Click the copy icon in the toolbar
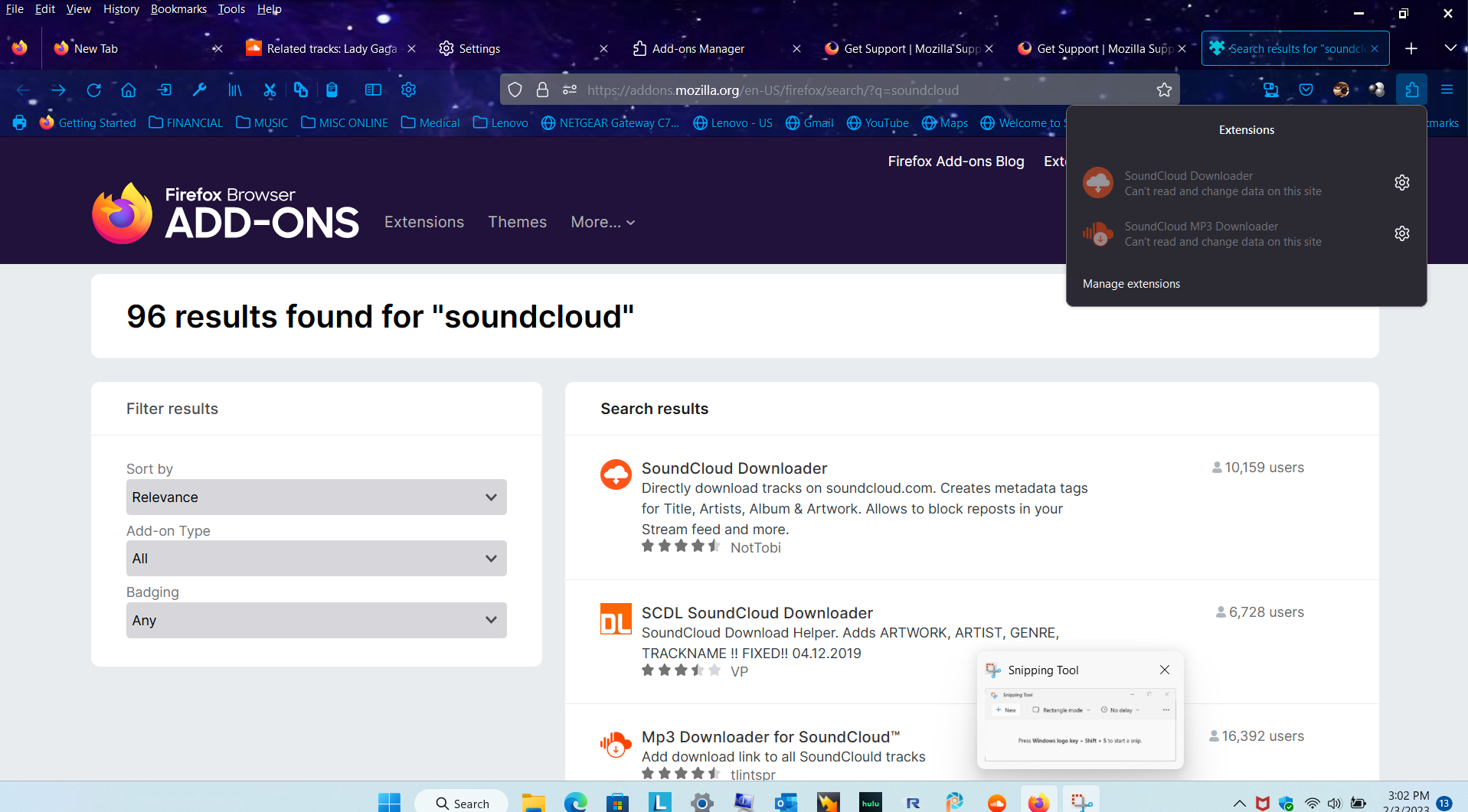Viewport: 1468px width, 812px height. point(300,90)
